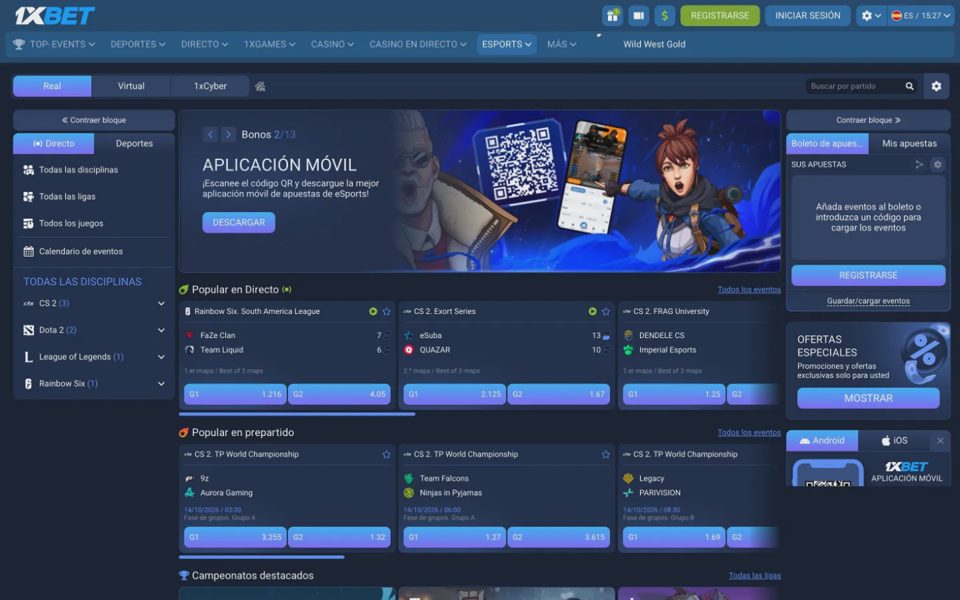Open 1XGAMES menu
The width and height of the screenshot is (960, 600).
point(269,44)
